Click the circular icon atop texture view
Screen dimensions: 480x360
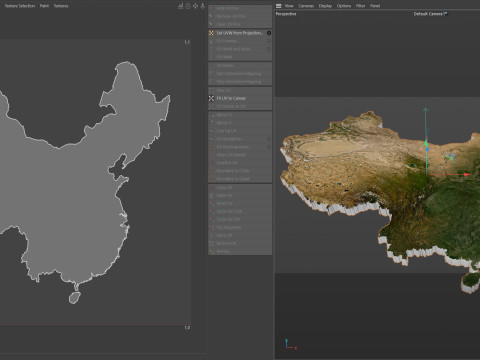188,6
